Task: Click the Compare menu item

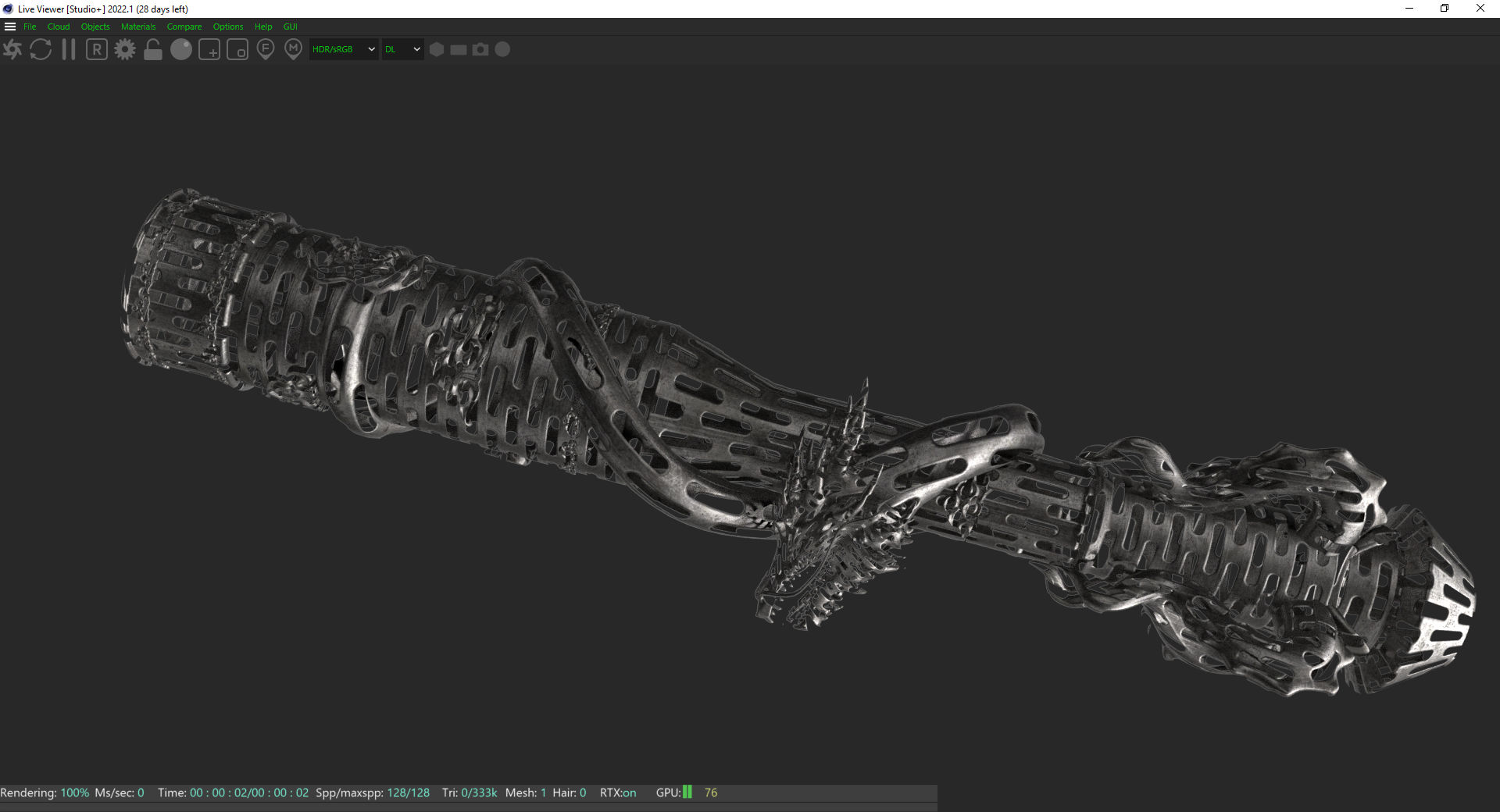Action: point(184,27)
